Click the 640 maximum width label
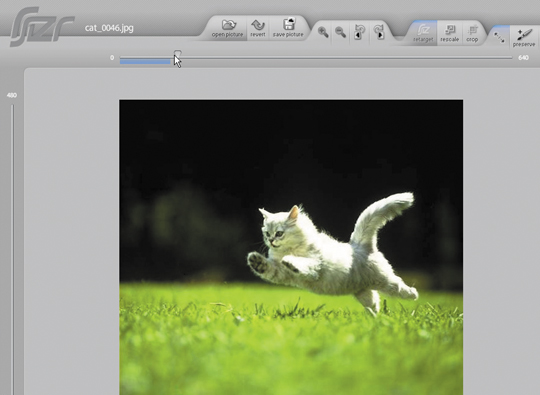540x395 pixels. 523,58
